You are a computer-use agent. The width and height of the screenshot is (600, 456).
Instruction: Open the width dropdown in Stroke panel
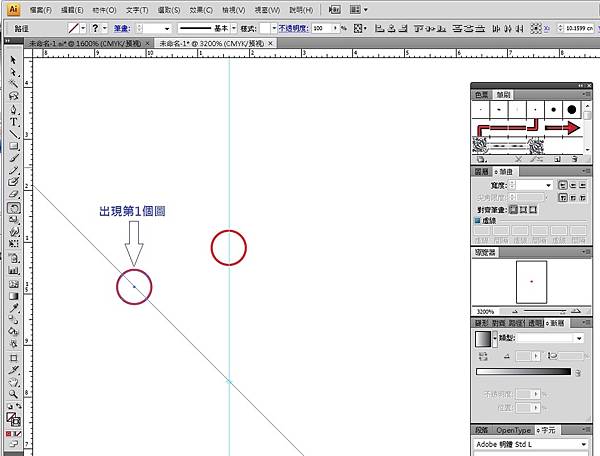coord(548,185)
